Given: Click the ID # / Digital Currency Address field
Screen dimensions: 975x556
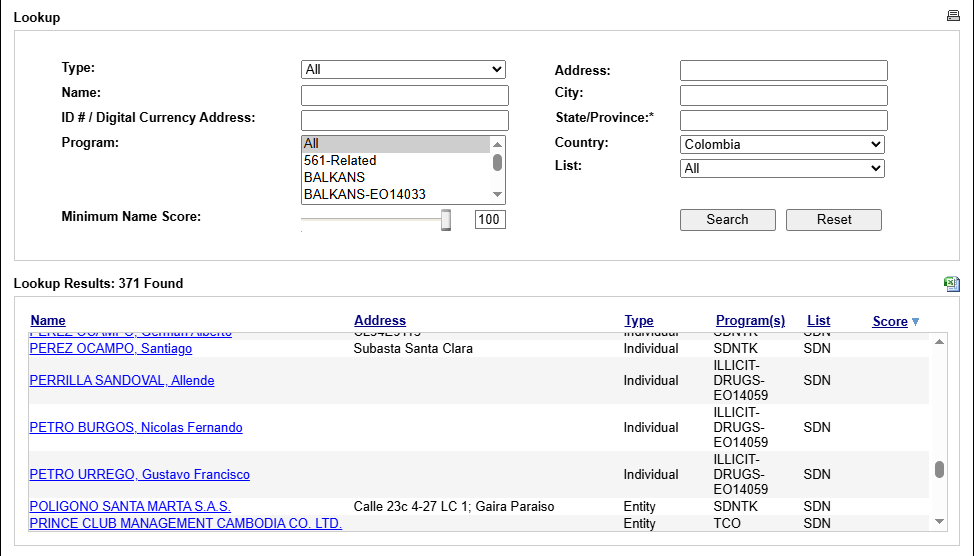Looking at the screenshot, I should click(404, 120).
